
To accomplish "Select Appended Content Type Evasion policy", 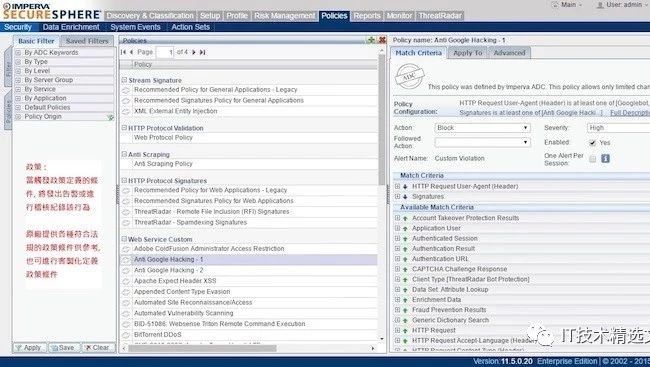I will click(x=182, y=292).
